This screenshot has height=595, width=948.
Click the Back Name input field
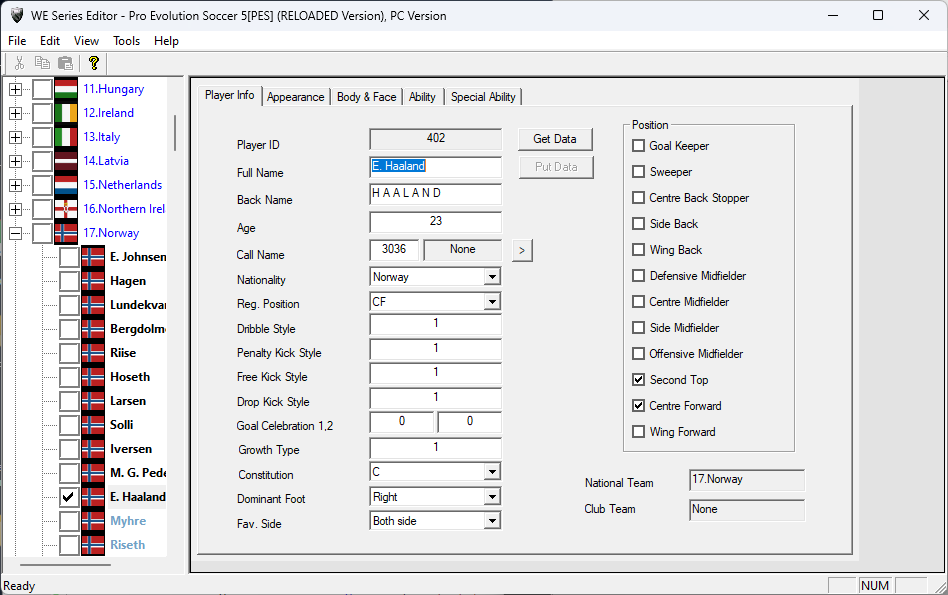[x=435, y=193]
